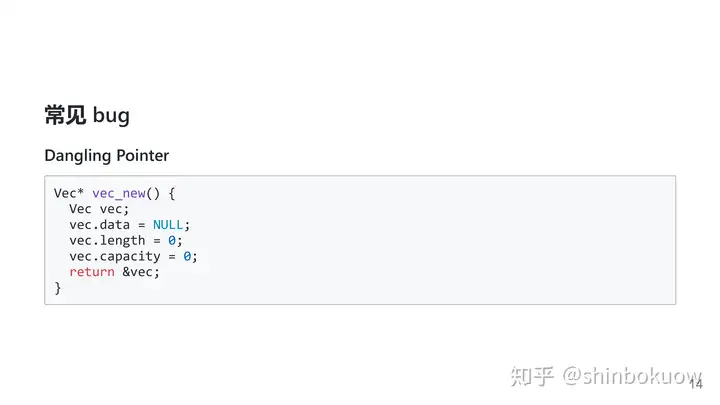
Task: Click the 'Vec*' return type in code
Action: point(69,193)
